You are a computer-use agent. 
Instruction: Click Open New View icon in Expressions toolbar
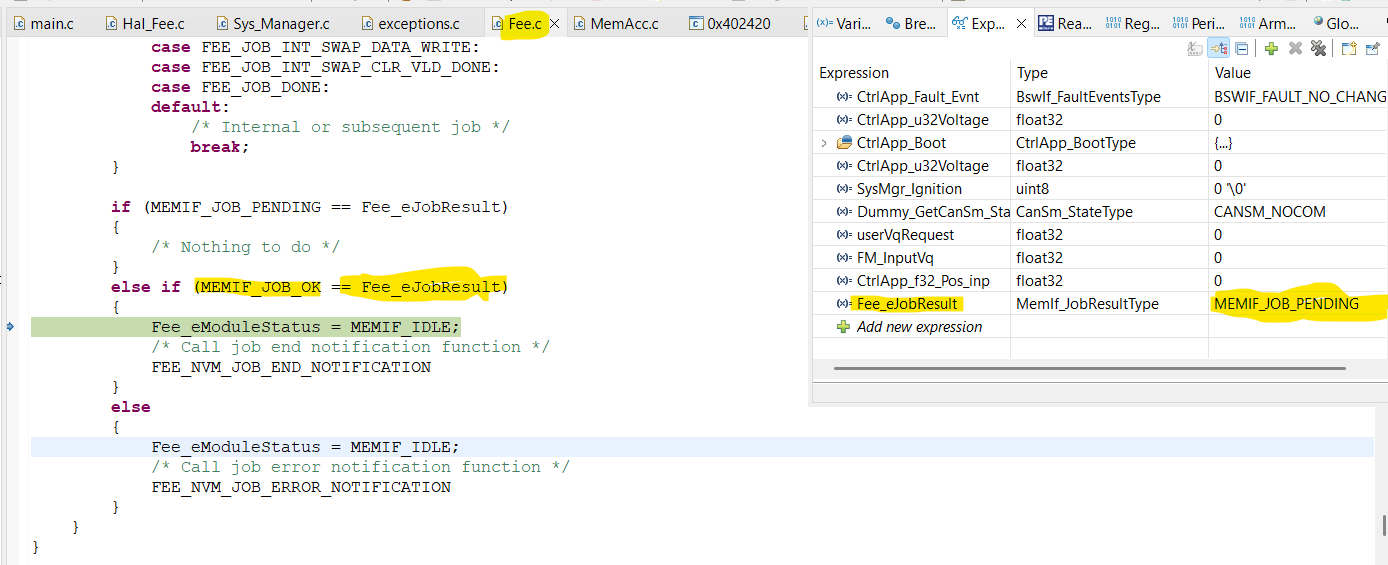(x=1348, y=48)
